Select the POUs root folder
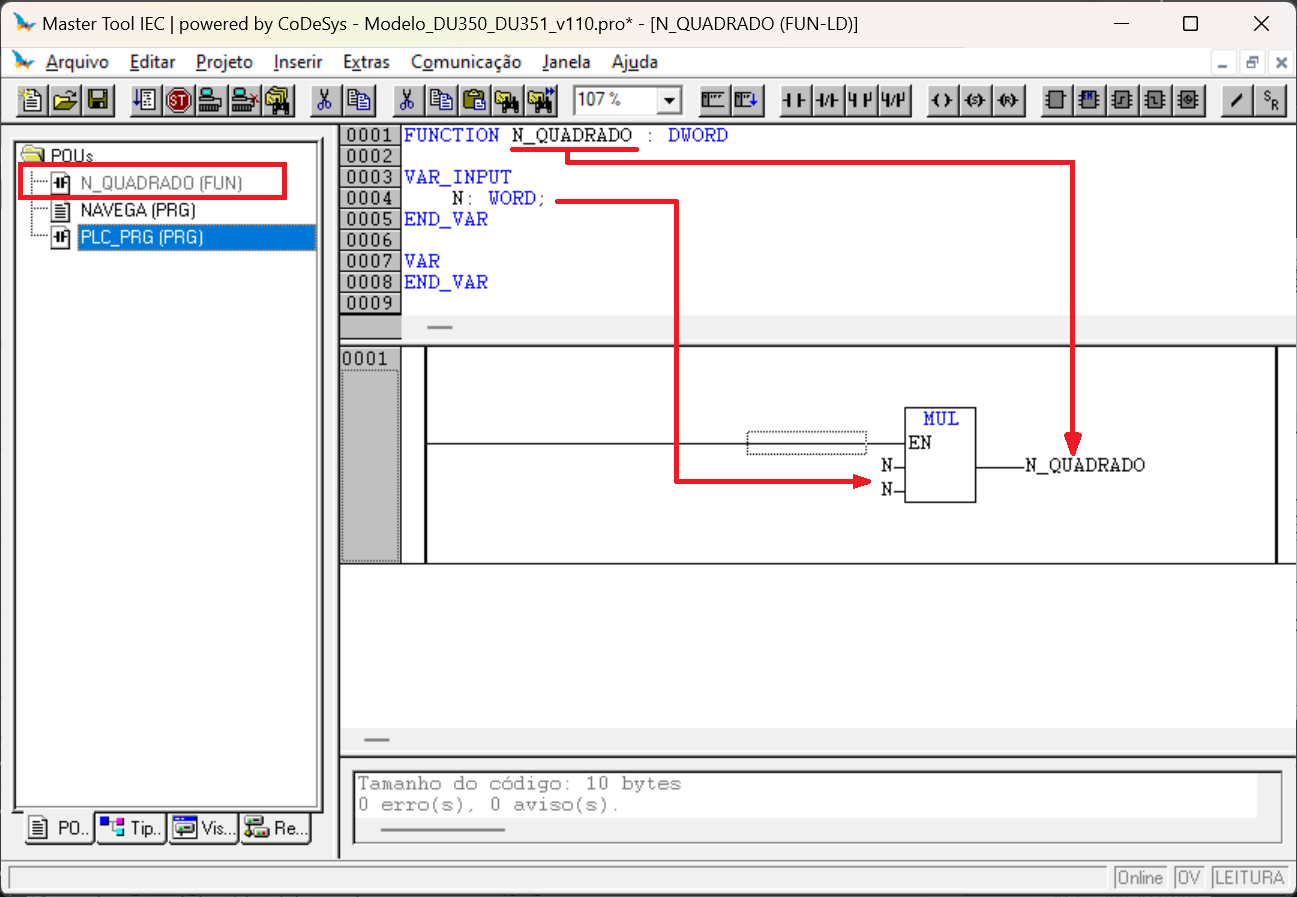 click(x=71, y=155)
